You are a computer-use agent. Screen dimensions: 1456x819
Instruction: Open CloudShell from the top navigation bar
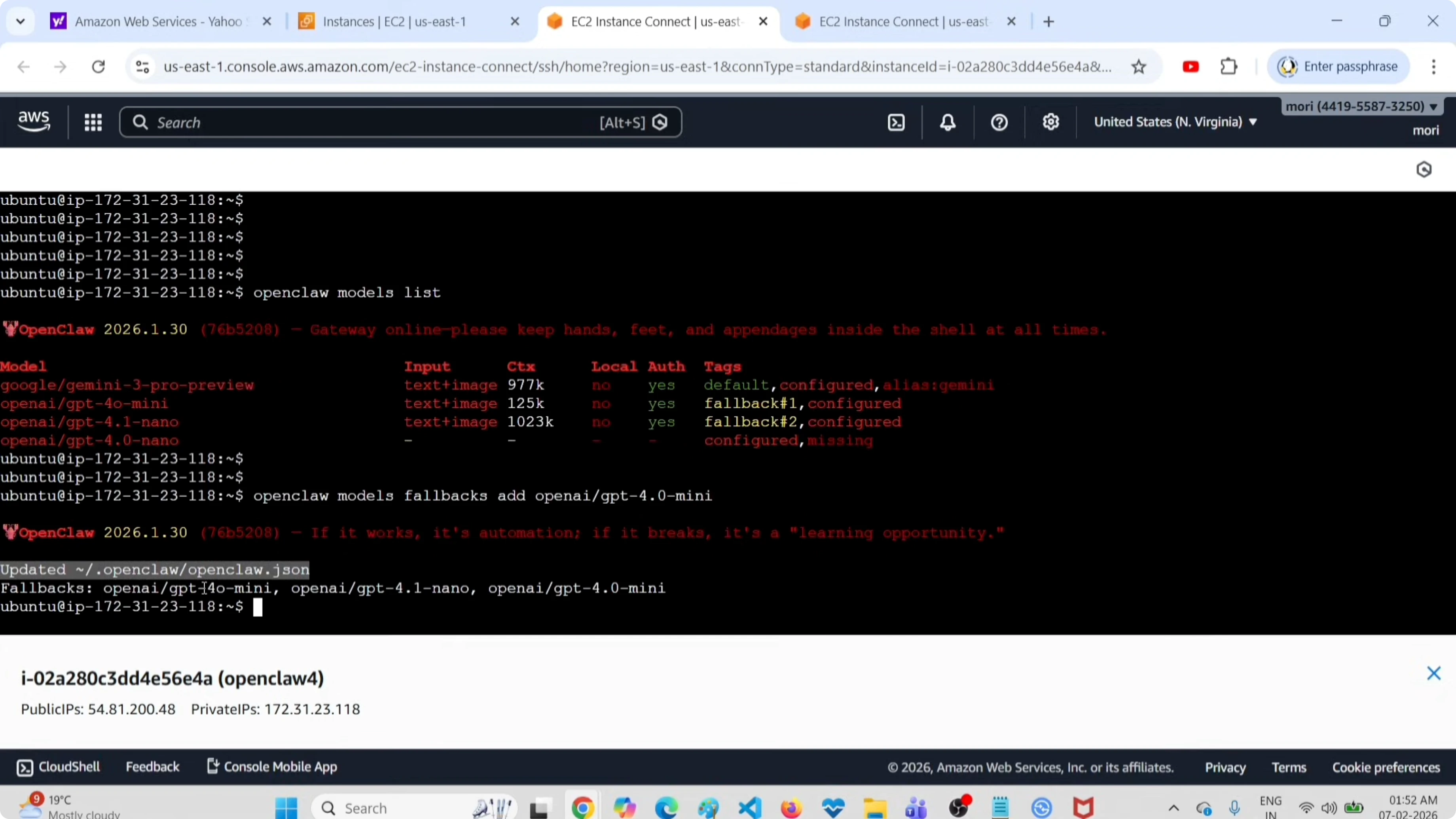pyautogui.click(x=897, y=122)
